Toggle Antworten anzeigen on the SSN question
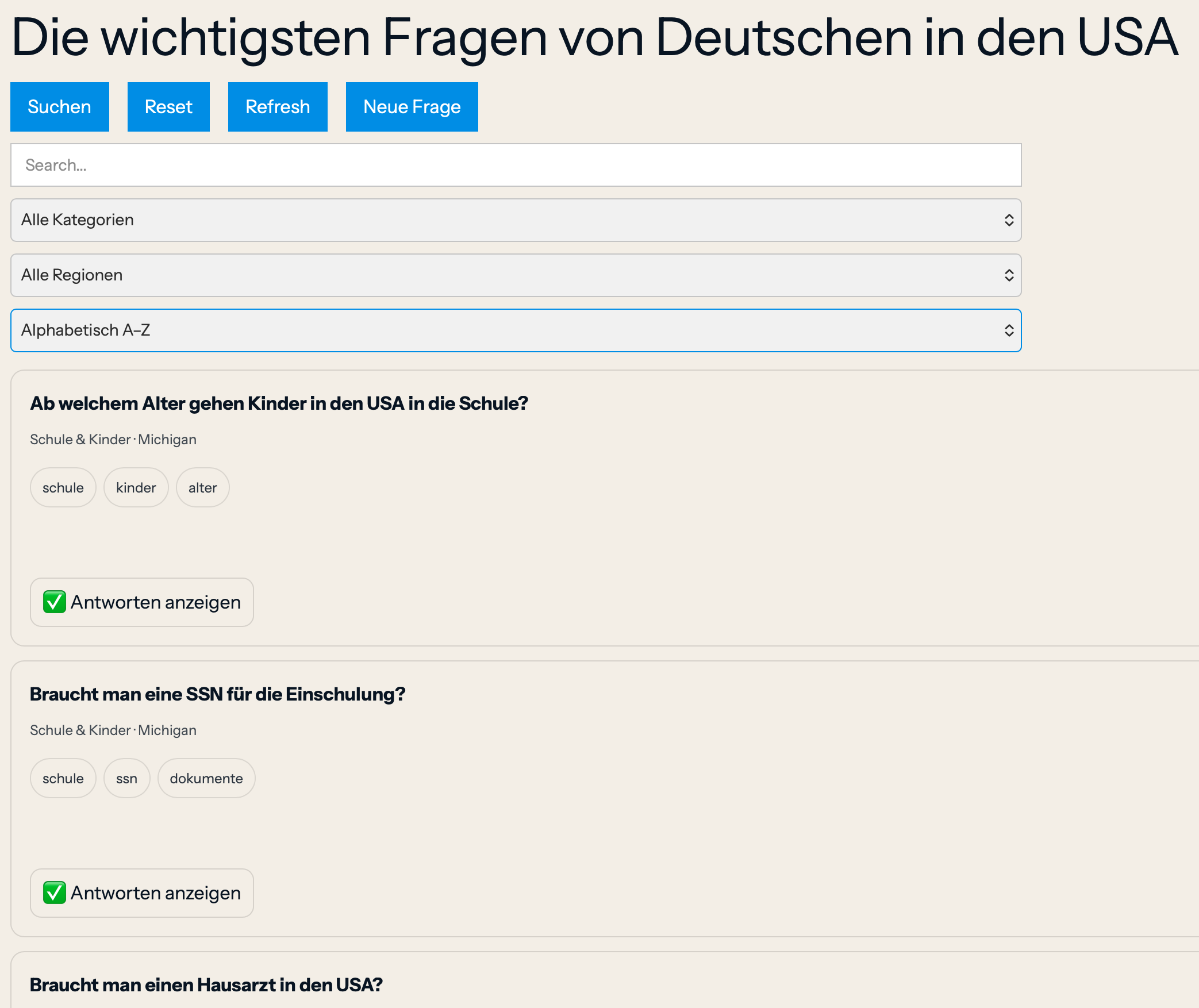Image resolution: width=1199 pixels, height=1008 pixels. [141, 893]
